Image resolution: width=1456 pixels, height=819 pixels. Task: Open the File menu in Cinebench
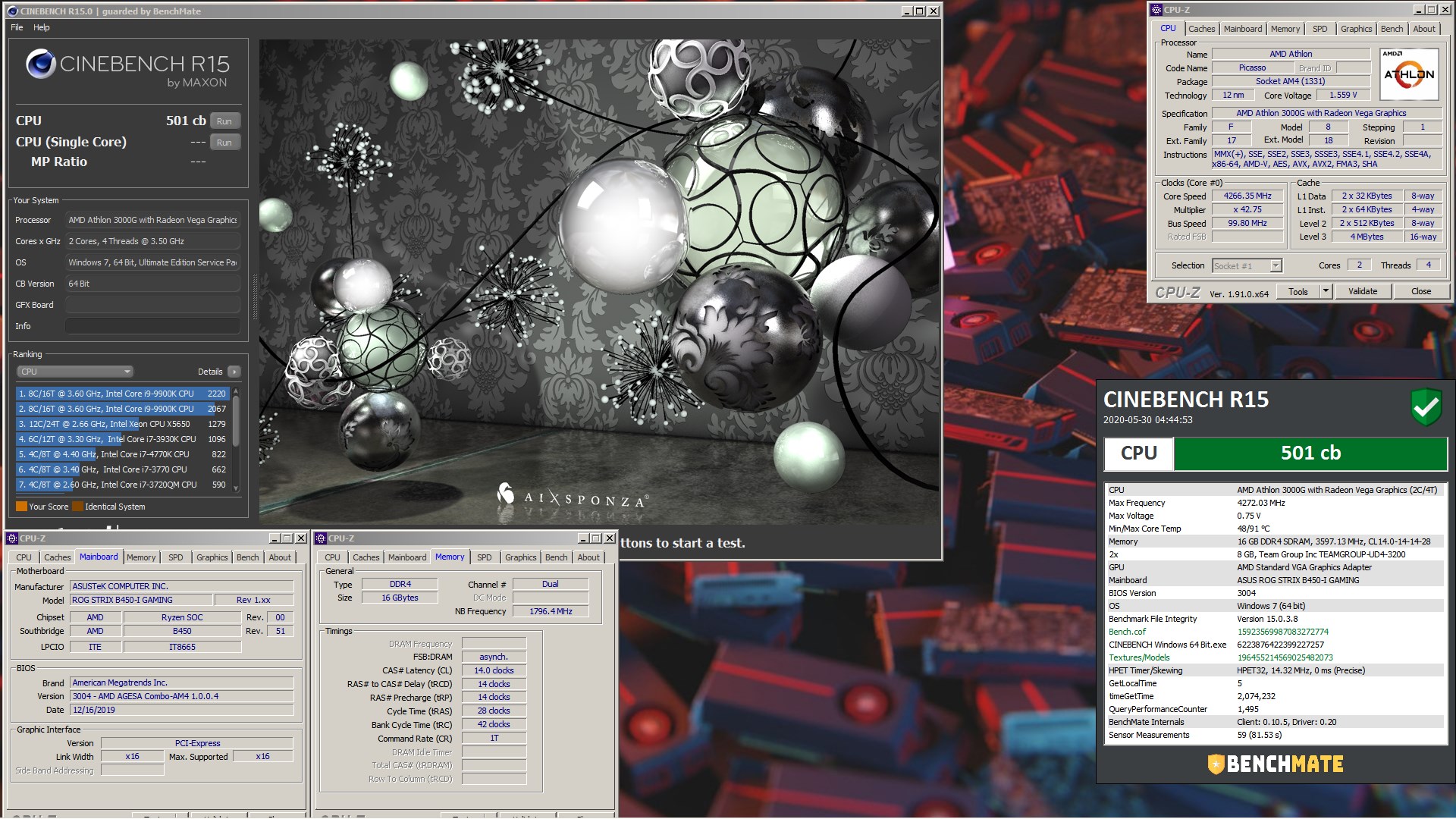[x=17, y=27]
